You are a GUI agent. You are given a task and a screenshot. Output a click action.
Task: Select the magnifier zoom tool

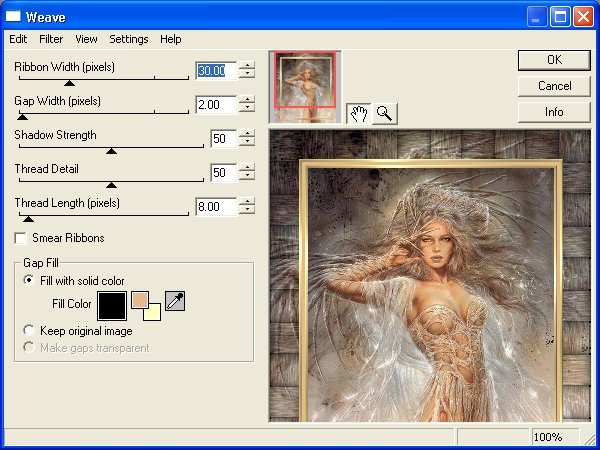pos(385,114)
